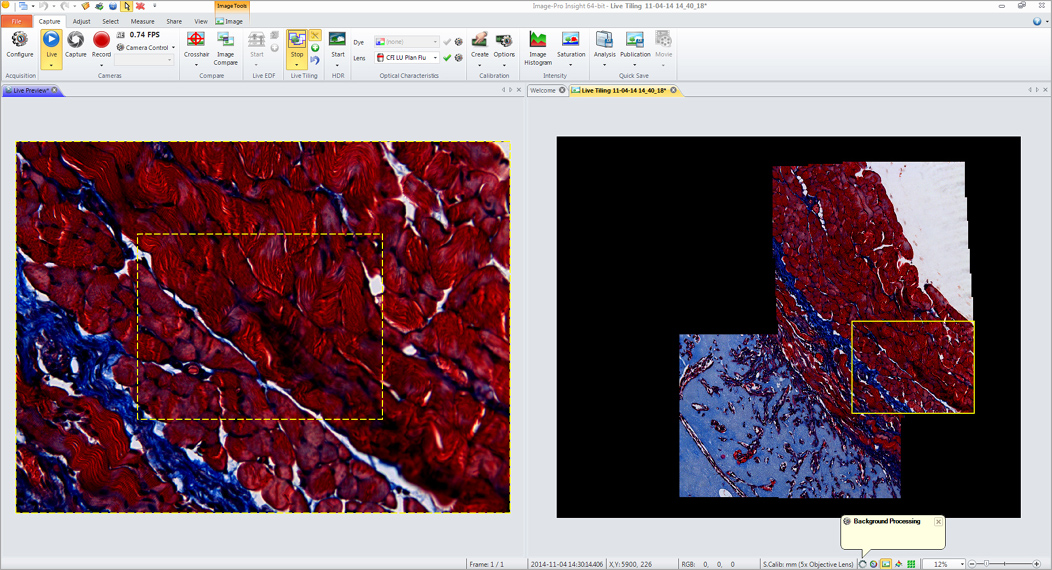Switch to the Adjust ribbon tab
The width and height of the screenshot is (1052, 570).
tap(81, 21)
